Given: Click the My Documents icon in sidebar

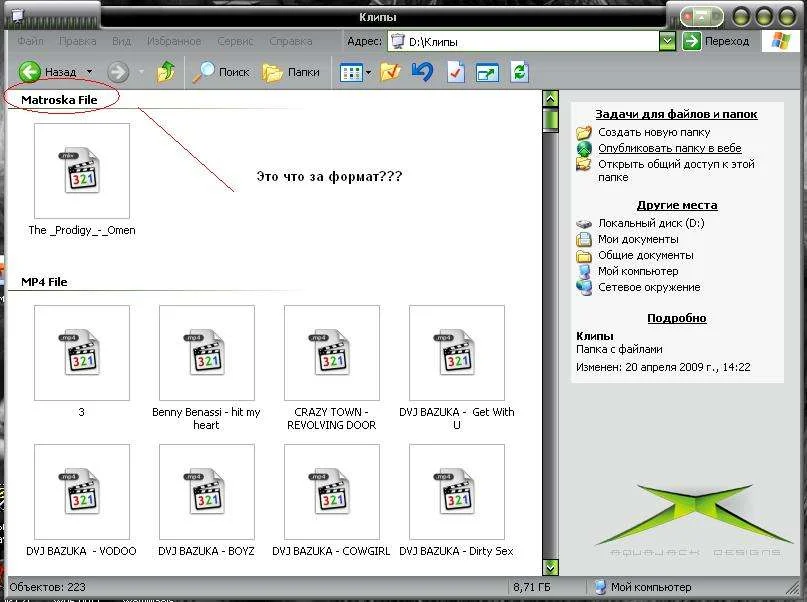Looking at the screenshot, I should (x=584, y=239).
